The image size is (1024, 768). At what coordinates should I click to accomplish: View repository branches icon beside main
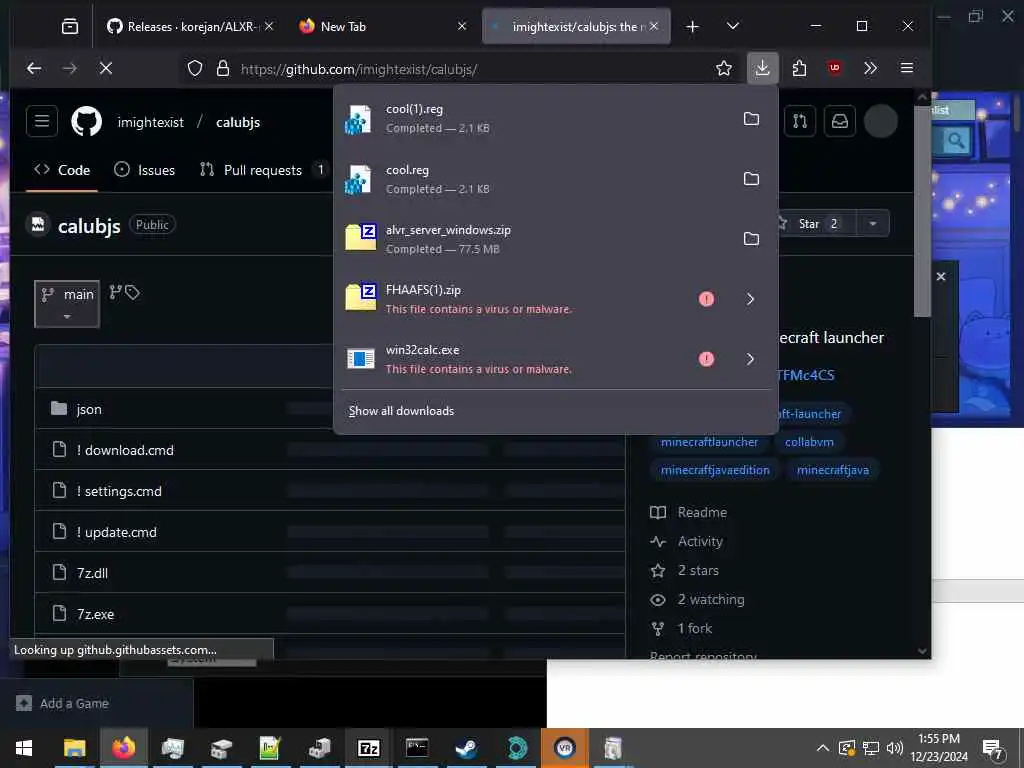point(116,293)
